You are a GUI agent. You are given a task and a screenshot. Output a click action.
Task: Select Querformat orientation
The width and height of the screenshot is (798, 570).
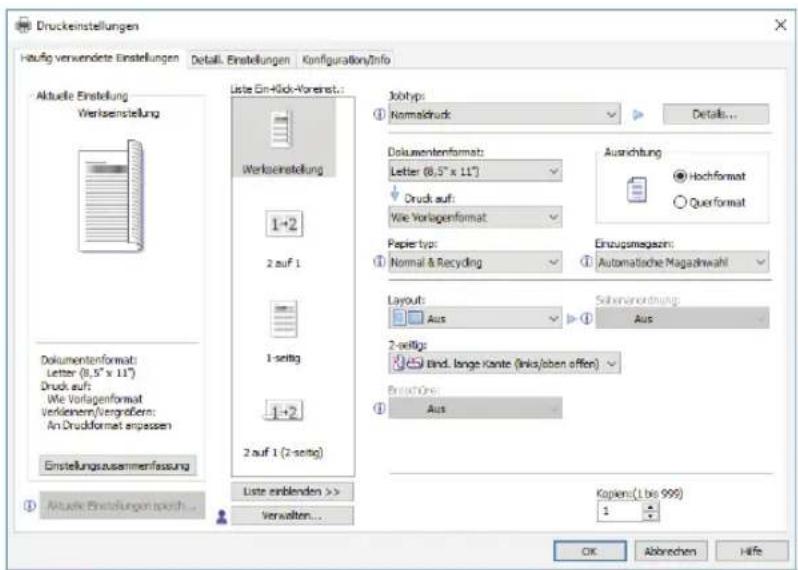pyautogui.click(x=709, y=202)
